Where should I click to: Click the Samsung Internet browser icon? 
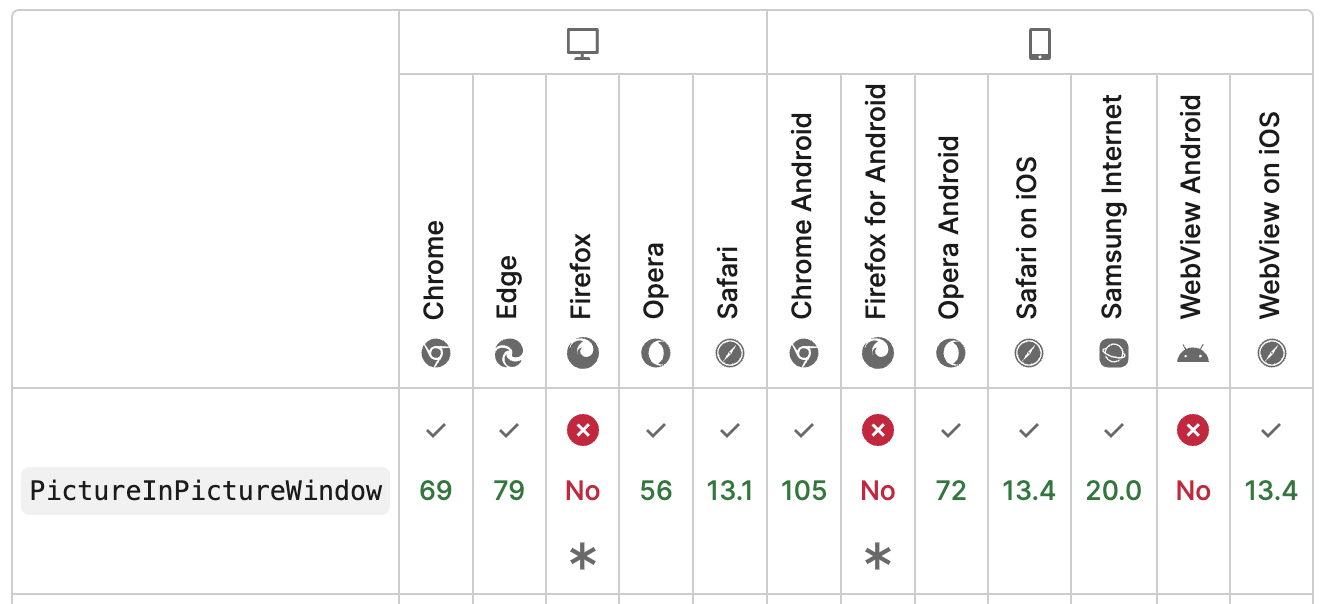1114,353
